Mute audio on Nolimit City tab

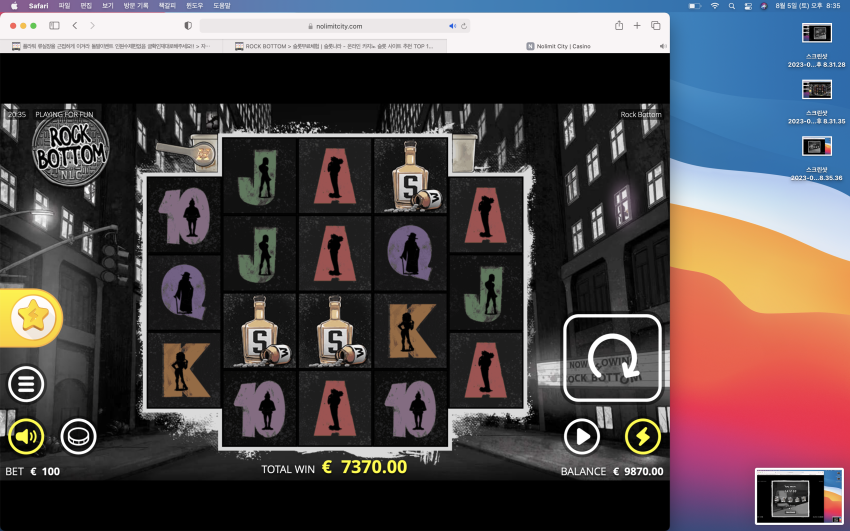pos(662,46)
